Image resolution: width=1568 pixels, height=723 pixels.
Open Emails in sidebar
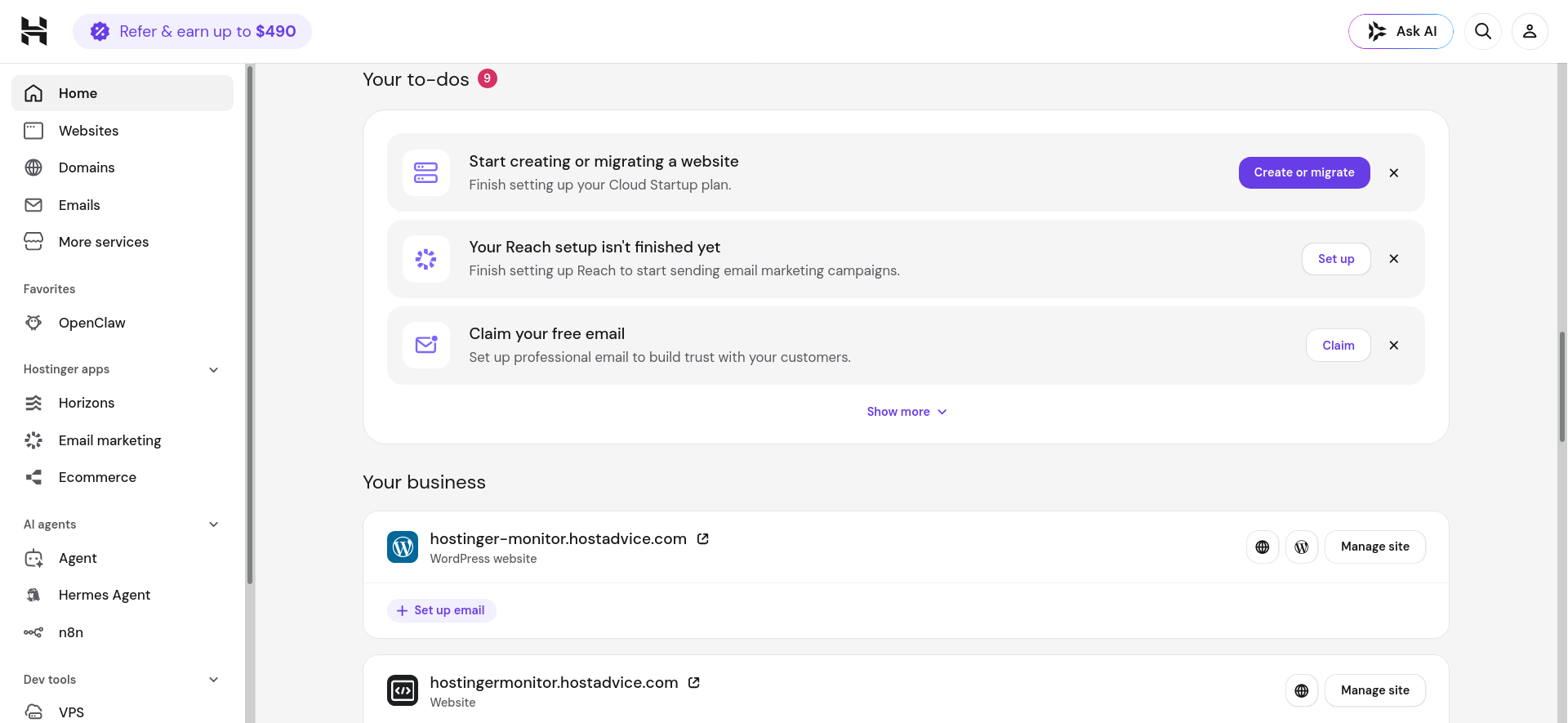point(122,205)
